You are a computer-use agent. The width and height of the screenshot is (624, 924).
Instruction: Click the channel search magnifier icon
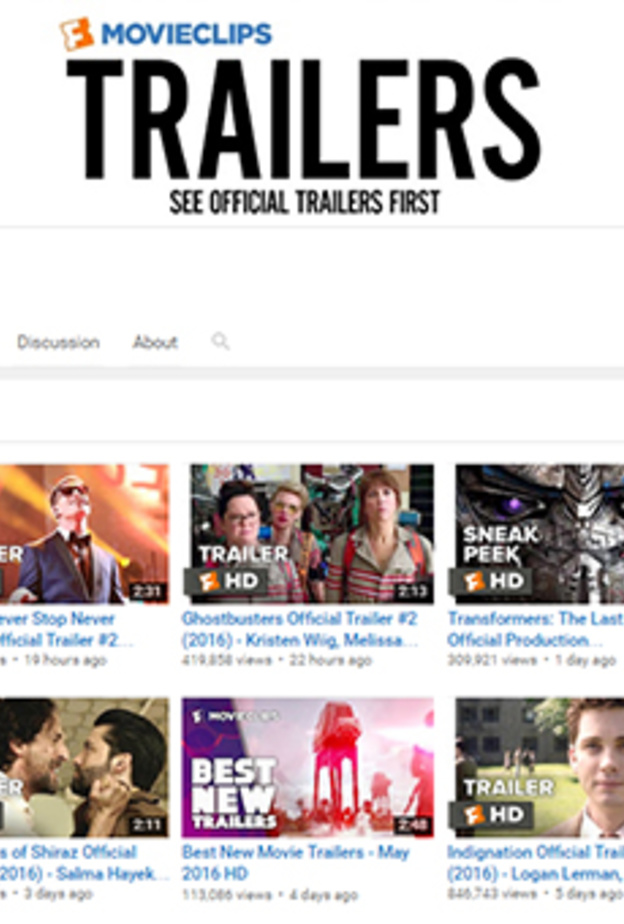click(x=220, y=341)
